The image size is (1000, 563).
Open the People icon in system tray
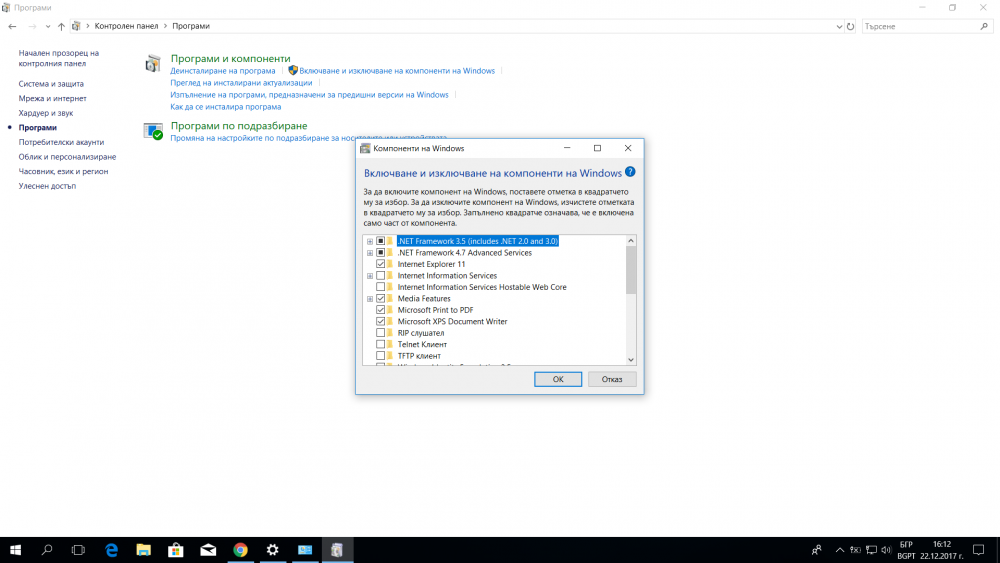[816, 550]
